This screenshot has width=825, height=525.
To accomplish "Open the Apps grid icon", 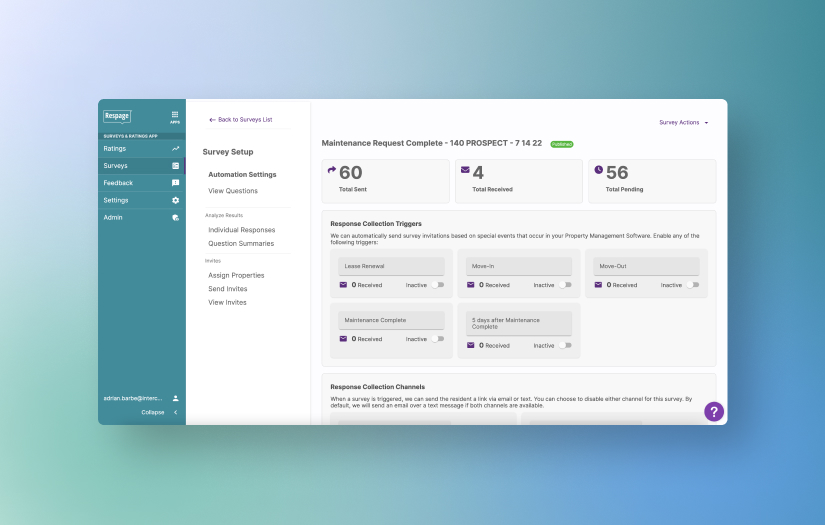I will (175, 117).
